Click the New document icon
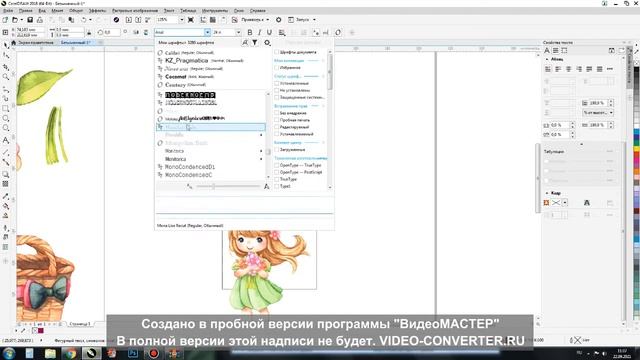Screen dimensions: 640x360 (x=5, y=20)
